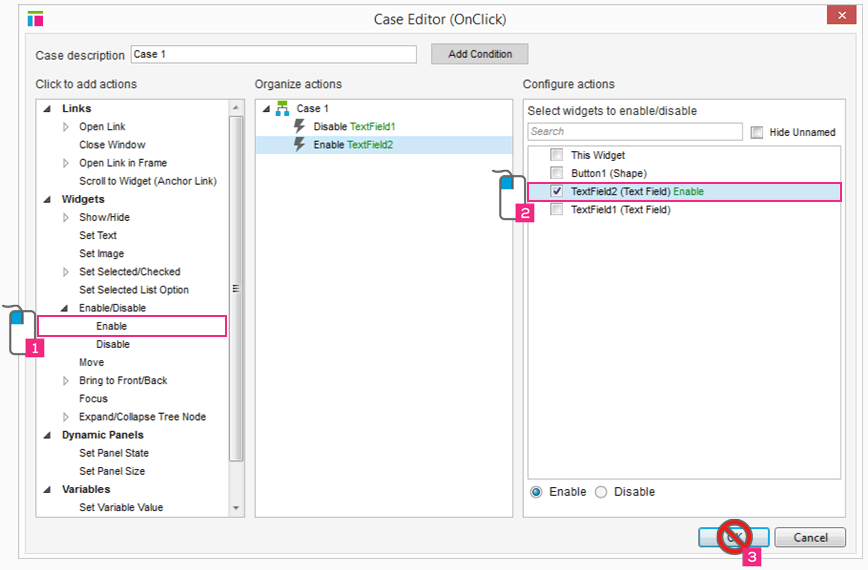868x570 pixels.
Task: Click the widget Search input field
Action: click(635, 131)
